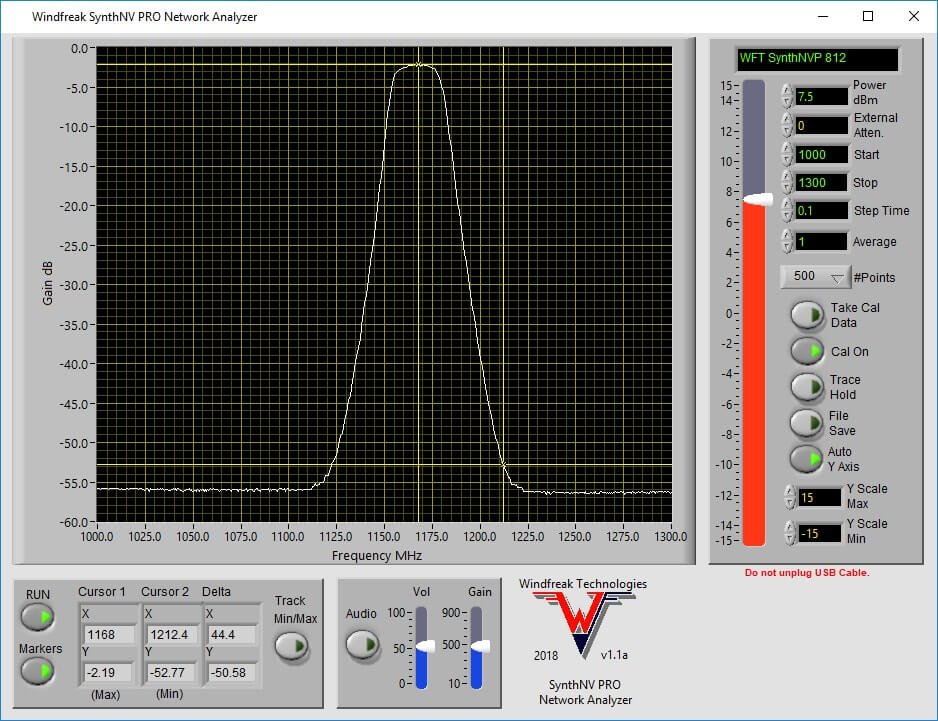Screen dimensions: 938x721
Task: Toggle the Audio button
Action: point(362,645)
